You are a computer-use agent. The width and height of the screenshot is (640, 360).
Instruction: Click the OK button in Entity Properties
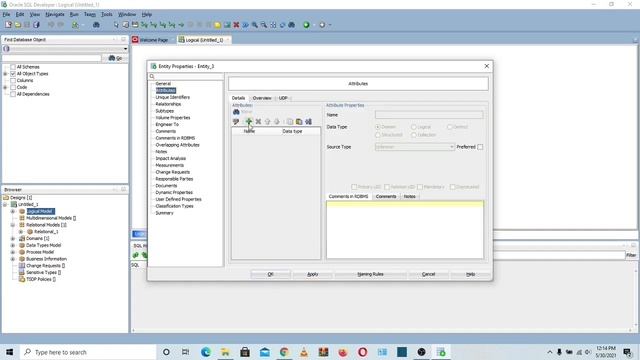pyautogui.click(x=270, y=274)
